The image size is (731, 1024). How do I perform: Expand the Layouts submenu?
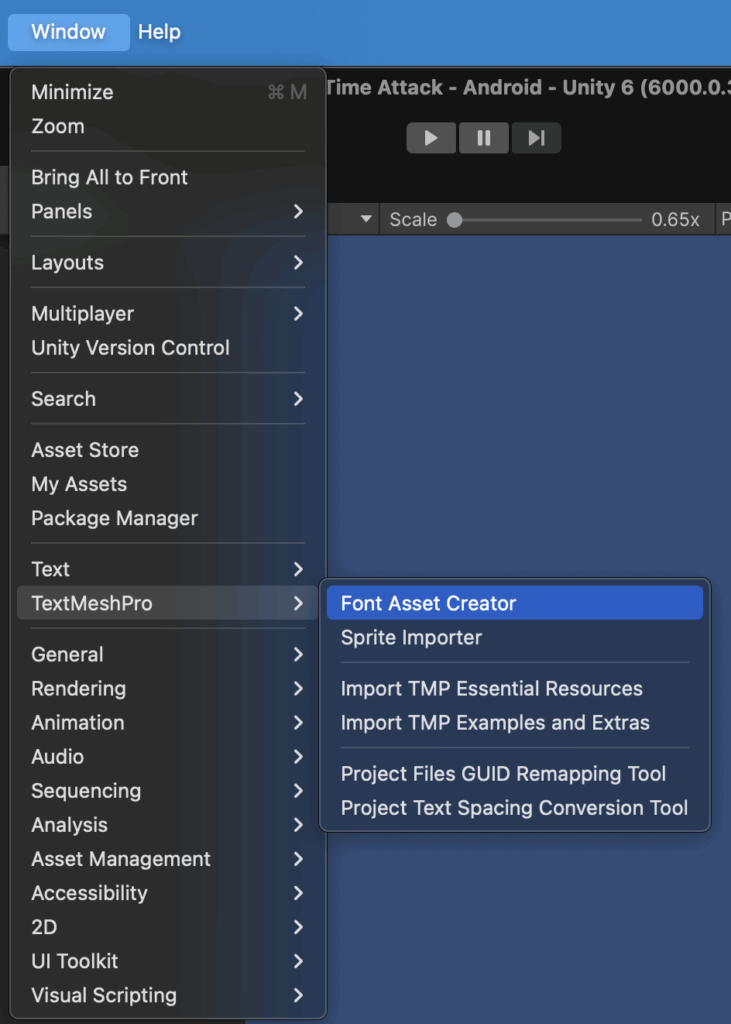pos(168,263)
